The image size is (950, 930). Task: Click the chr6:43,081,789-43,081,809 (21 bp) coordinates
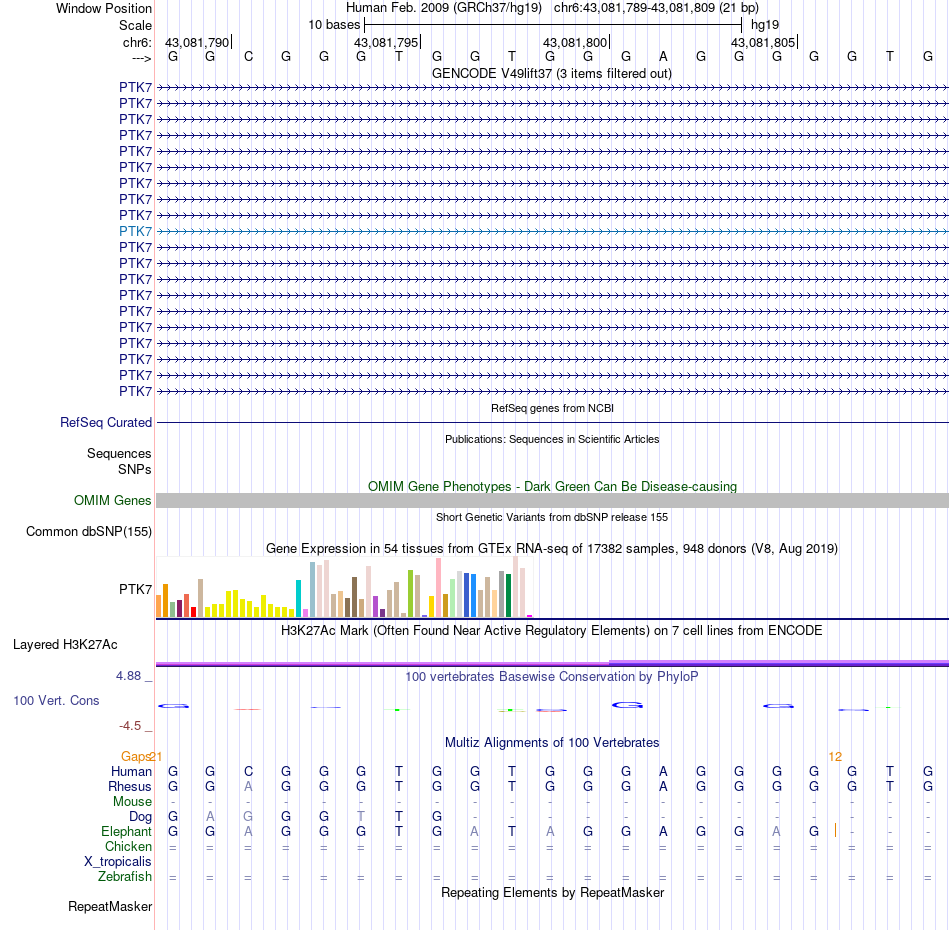[x=656, y=8]
